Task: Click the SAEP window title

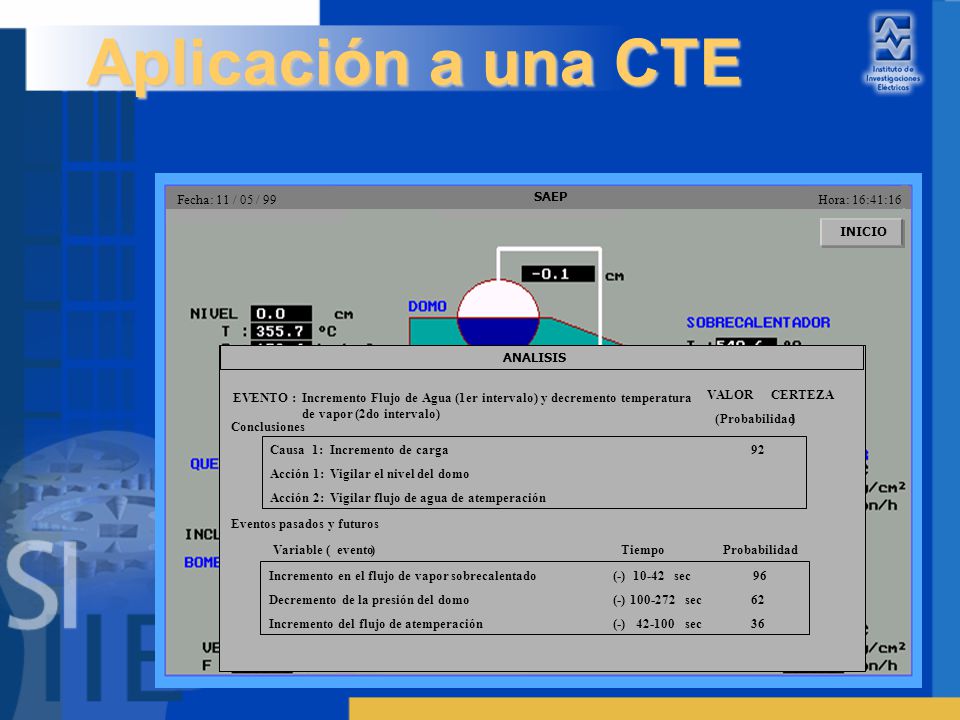Action: pos(550,197)
